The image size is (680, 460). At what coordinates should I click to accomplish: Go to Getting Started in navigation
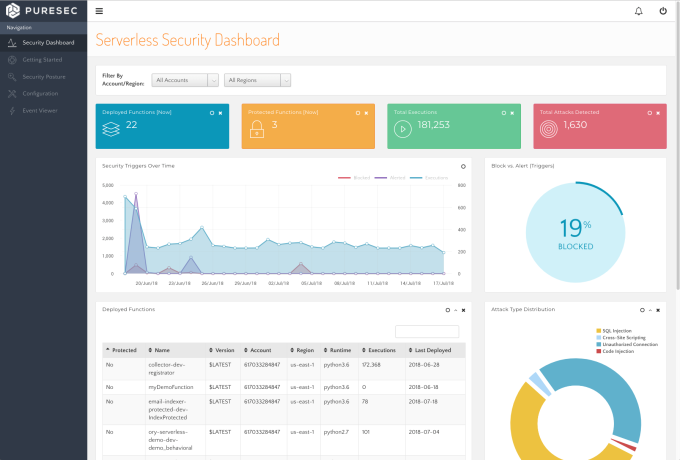pos(42,60)
